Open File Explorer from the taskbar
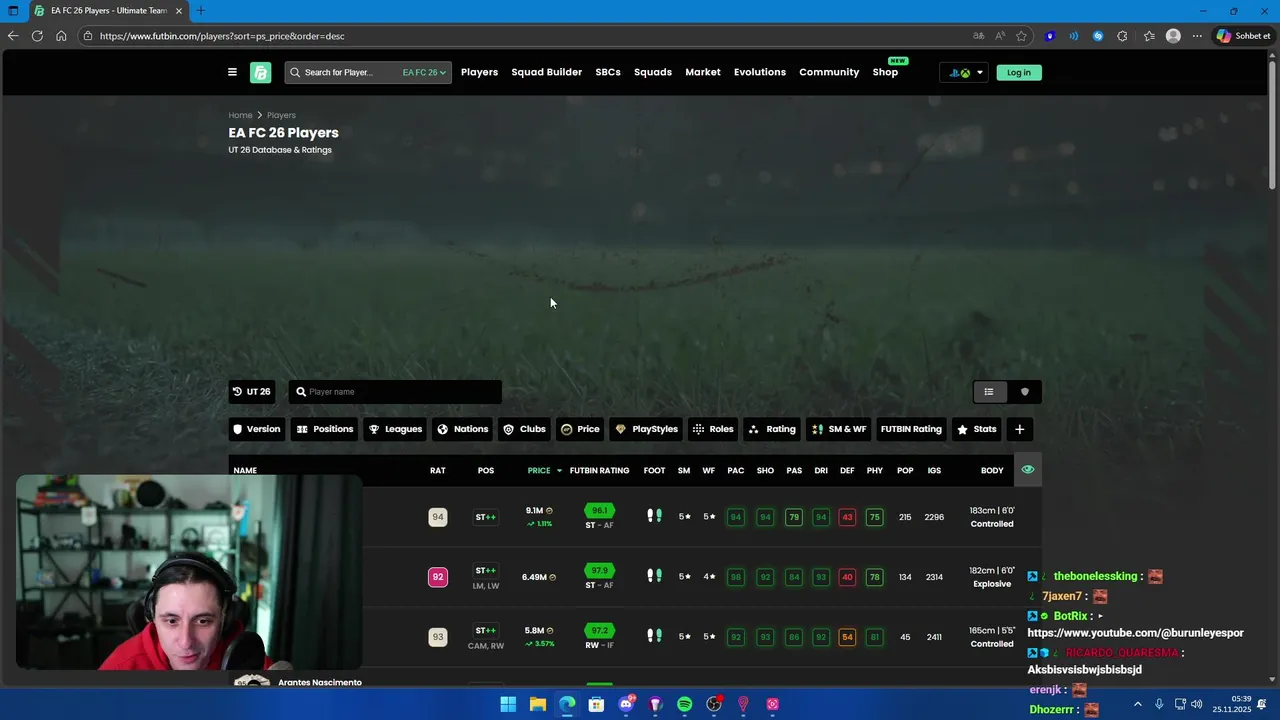This screenshot has width=1280, height=720. (x=538, y=704)
